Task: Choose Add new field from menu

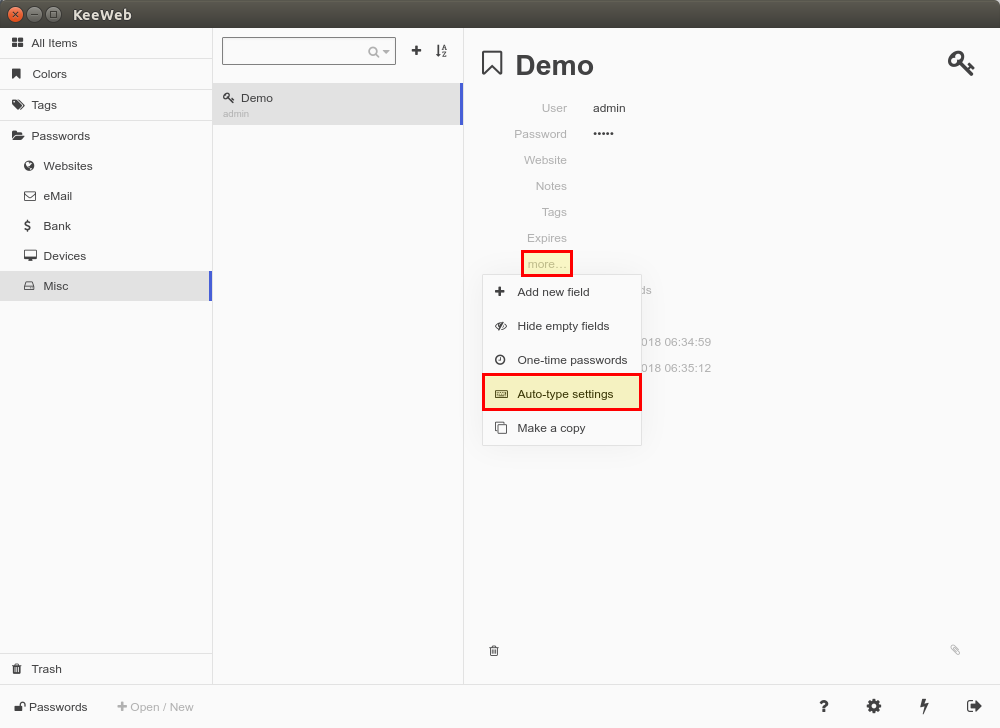Action: click(x=562, y=292)
